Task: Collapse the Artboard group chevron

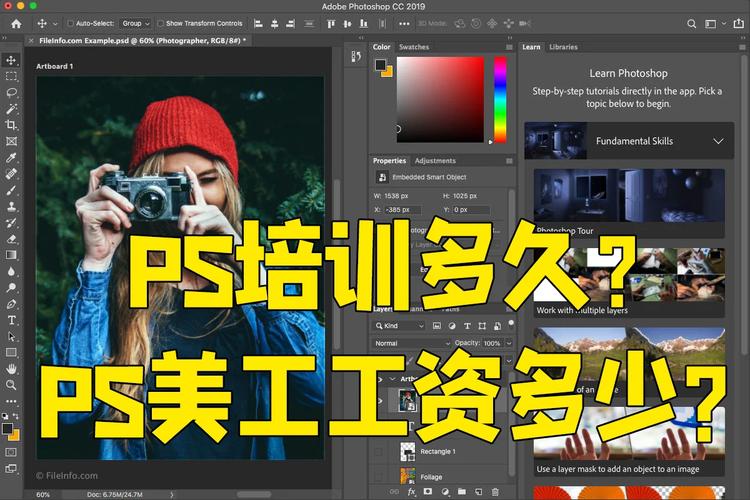Action: click(393, 379)
